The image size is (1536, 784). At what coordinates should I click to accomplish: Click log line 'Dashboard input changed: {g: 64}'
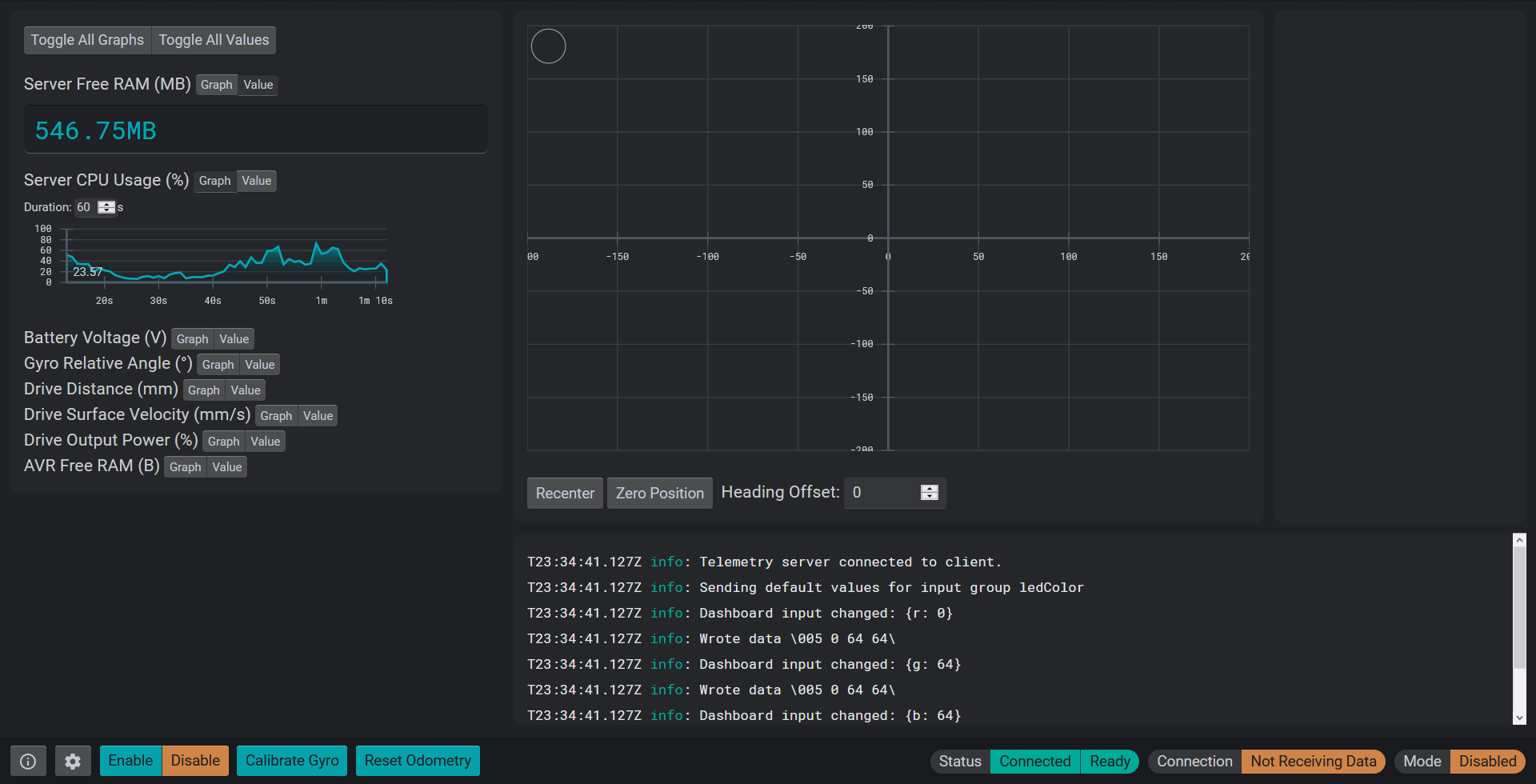(x=744, y=665)
